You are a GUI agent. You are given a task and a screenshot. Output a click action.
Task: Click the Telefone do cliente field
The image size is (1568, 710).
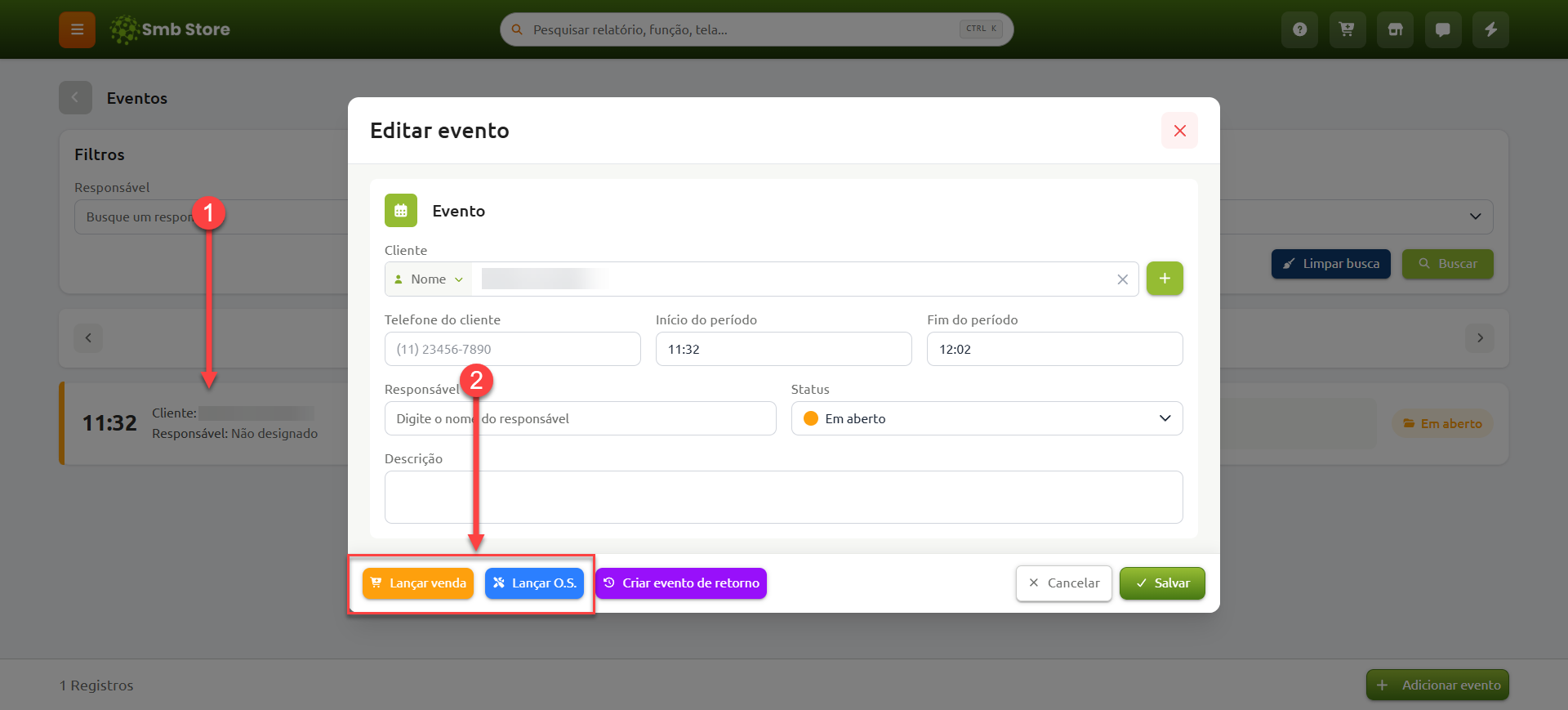[x=513, y=349]
